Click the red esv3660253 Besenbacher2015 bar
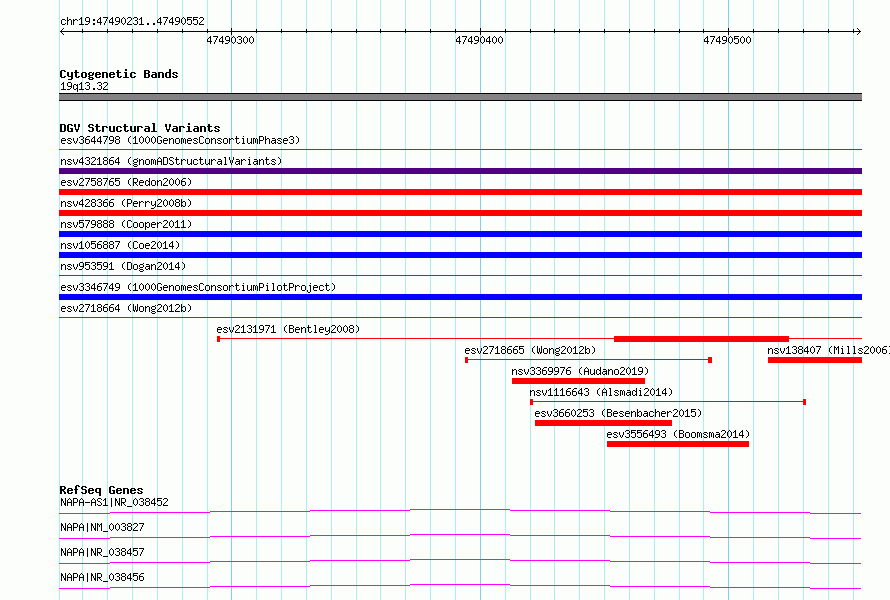Viewport: 890px width, 600px height. pos(603,423)
